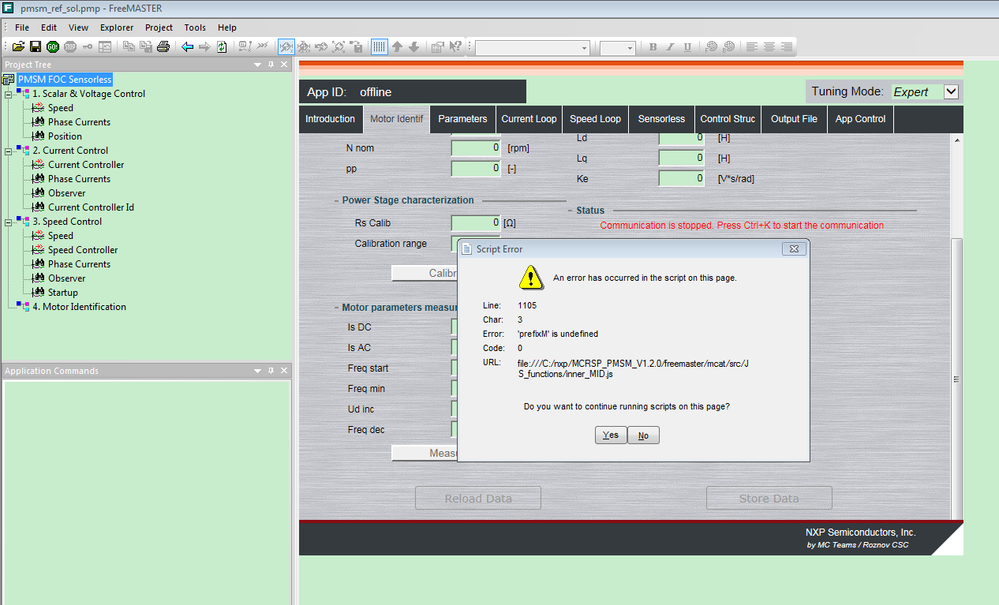This screenshot has width=999, height=605.
Task: Collapse the Scalar & Voltage Control node
Action: pos(8,94)
